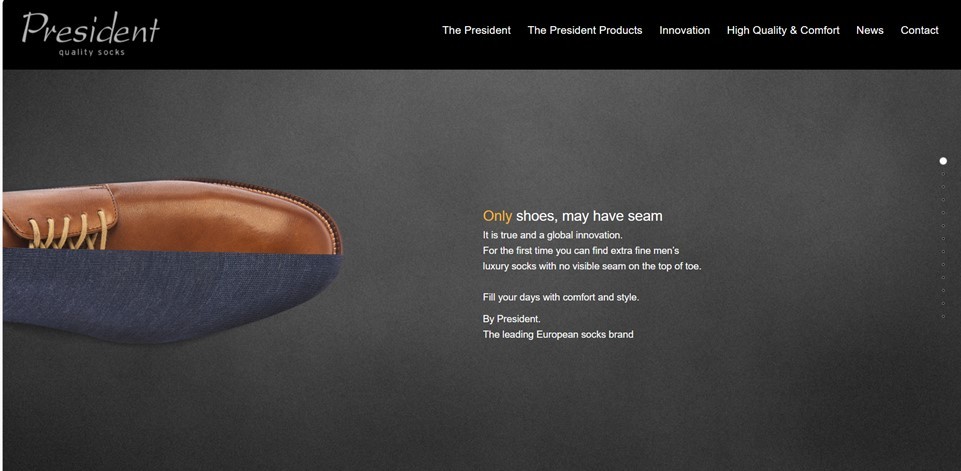
Task: Select the second-to-last slide dot
Action: 943,304
